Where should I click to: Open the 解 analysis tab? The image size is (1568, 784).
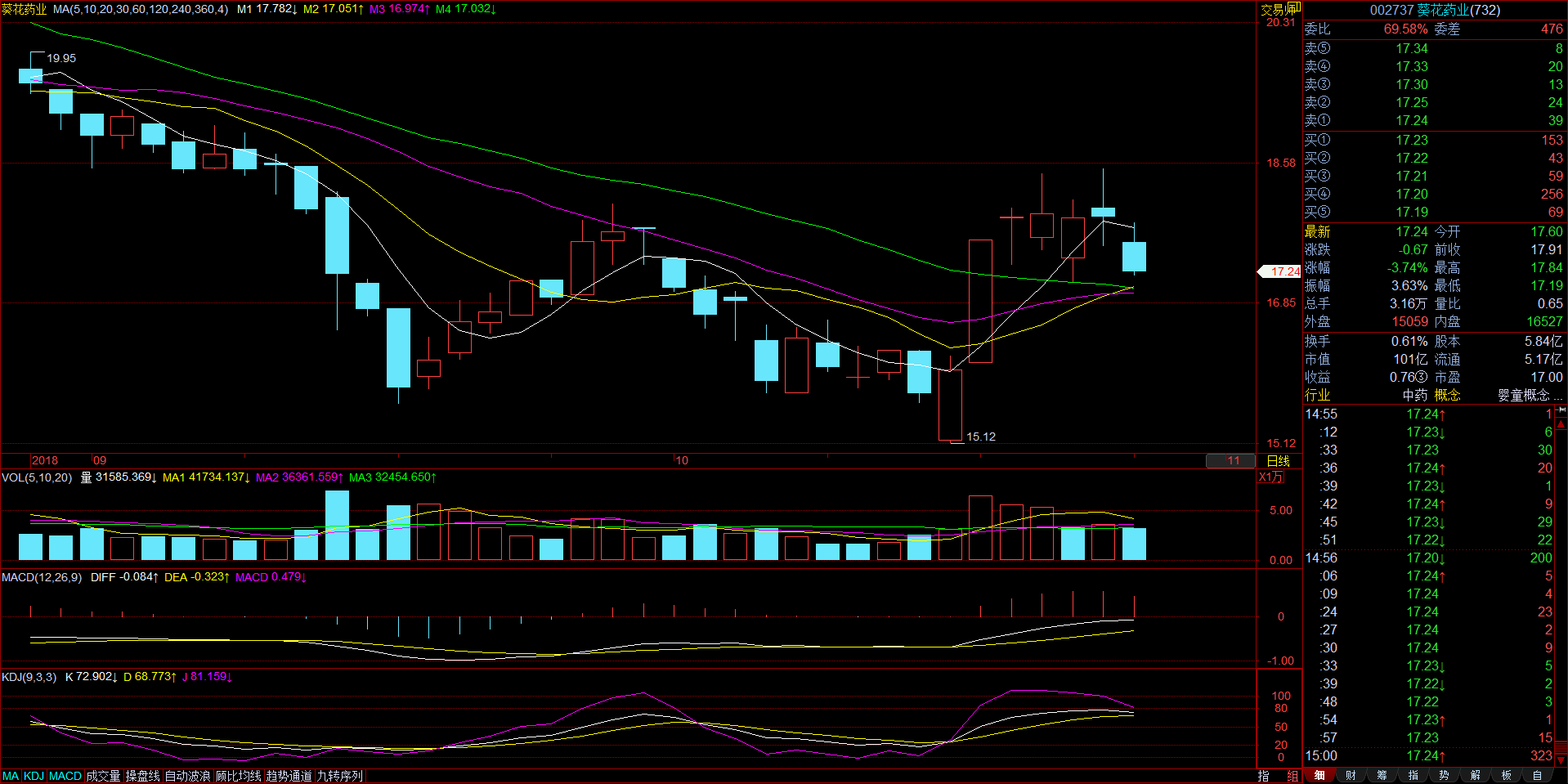[1475, 776]
